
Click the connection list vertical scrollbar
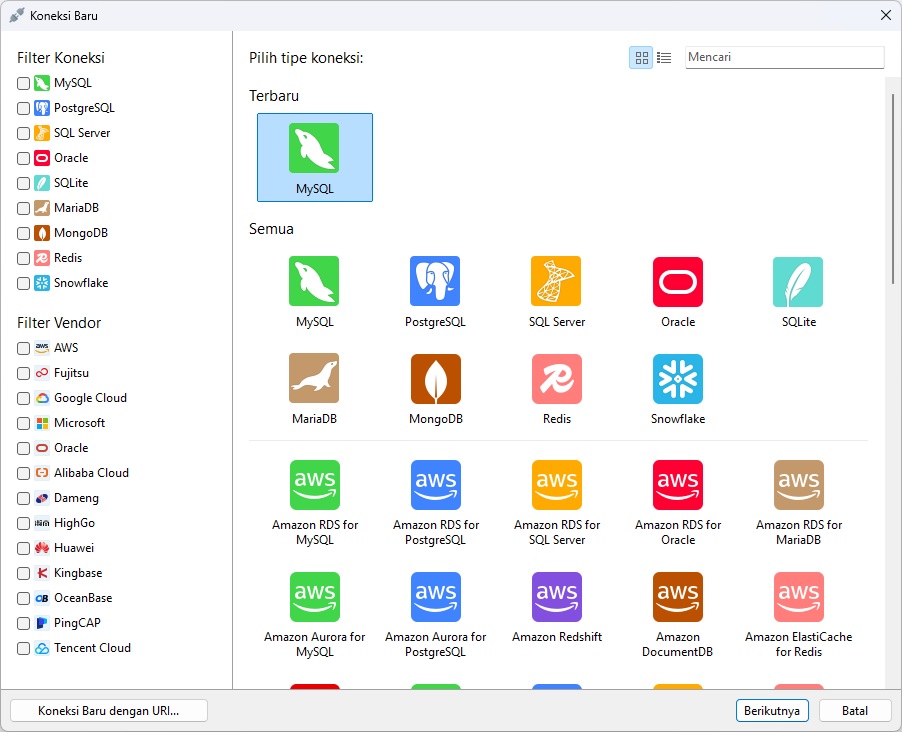click(893, 189)
